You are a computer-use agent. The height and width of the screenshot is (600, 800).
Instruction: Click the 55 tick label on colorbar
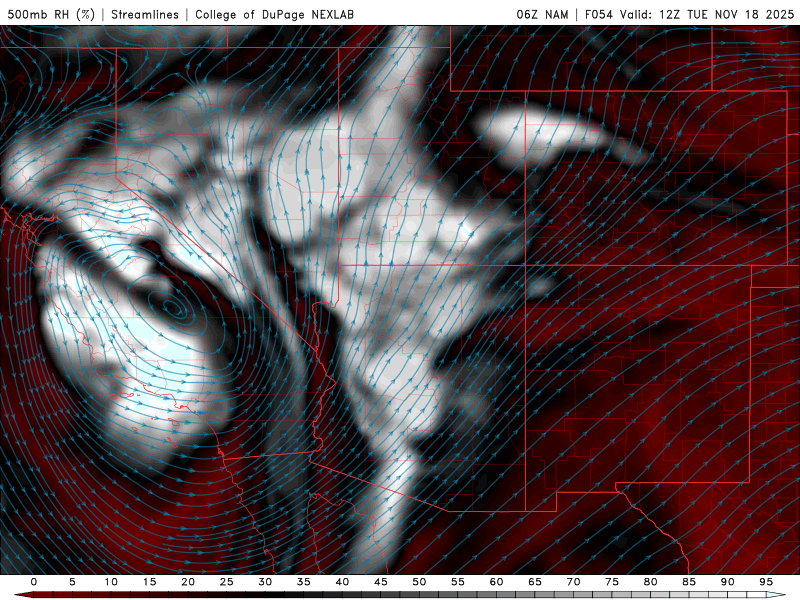click(457, 582)
